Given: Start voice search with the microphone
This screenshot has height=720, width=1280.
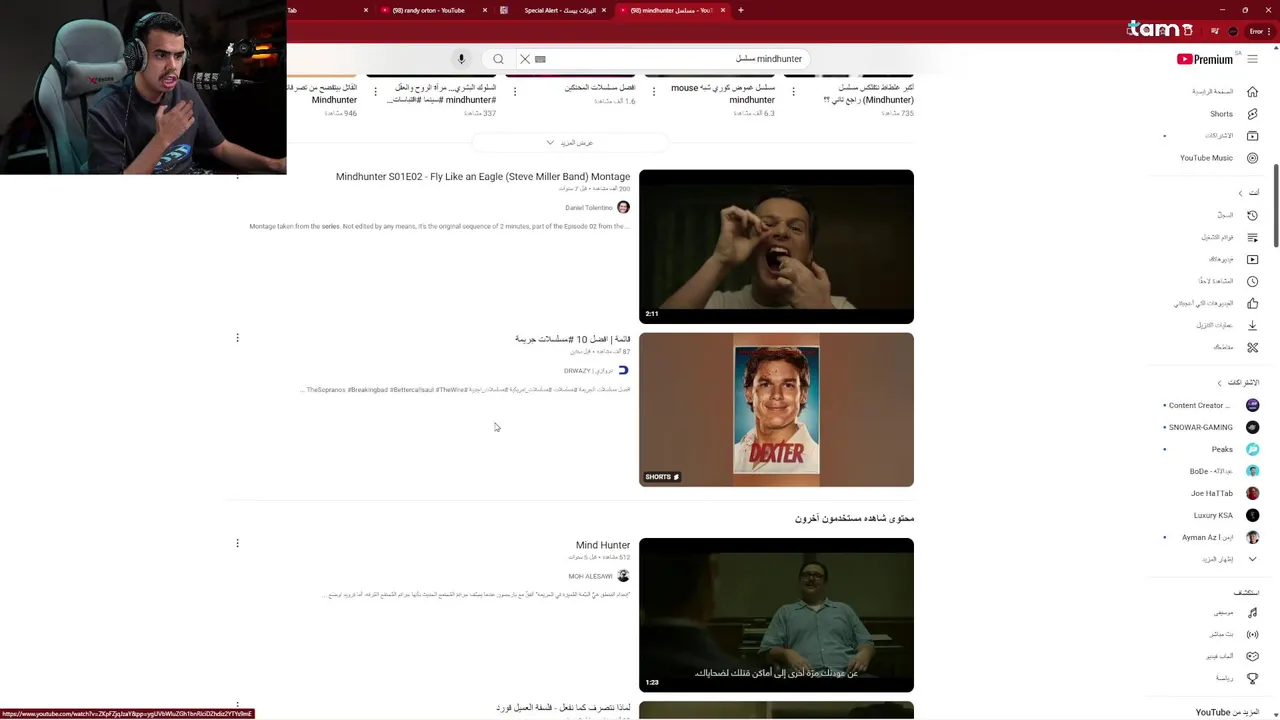Looking at the screenshot, I should (461, 59).
